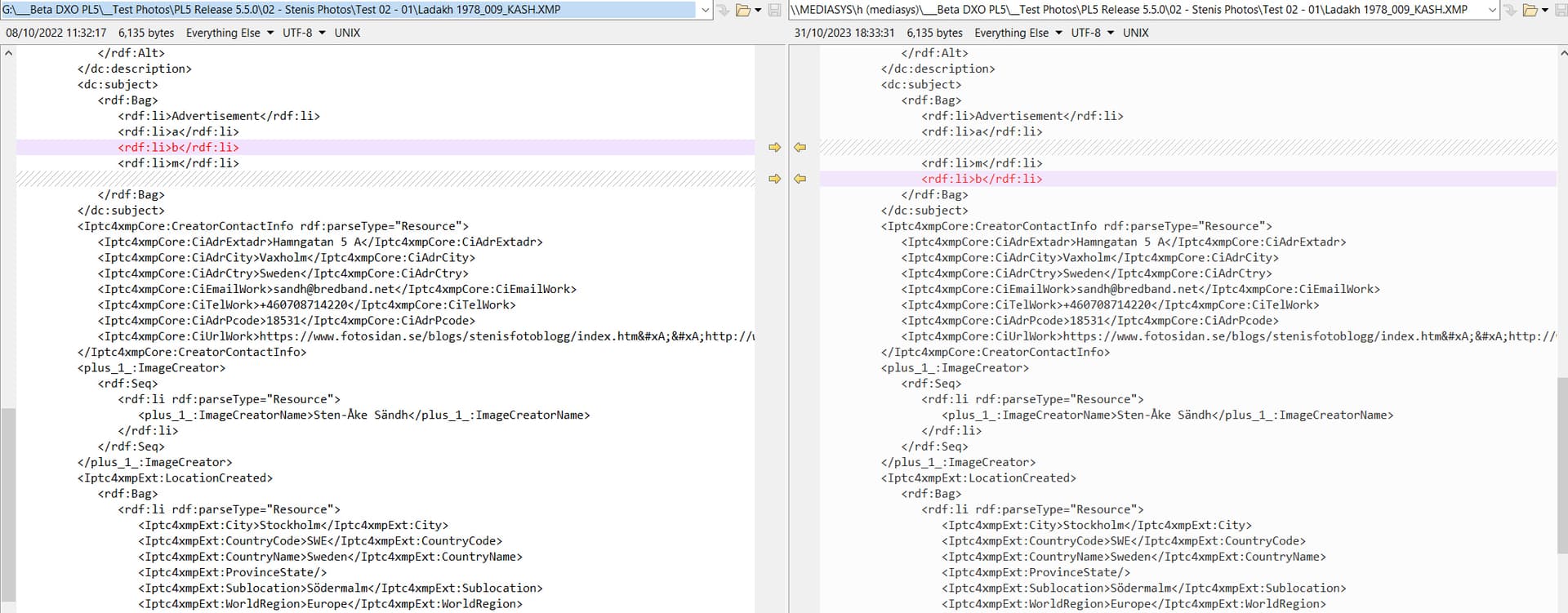1568x613 pixels.
Task: Click left pane reload arrow icon
Action: pos(722,10)
